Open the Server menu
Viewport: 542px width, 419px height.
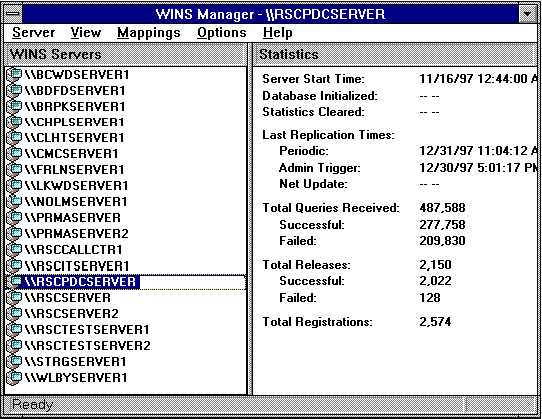coord(34,33)
